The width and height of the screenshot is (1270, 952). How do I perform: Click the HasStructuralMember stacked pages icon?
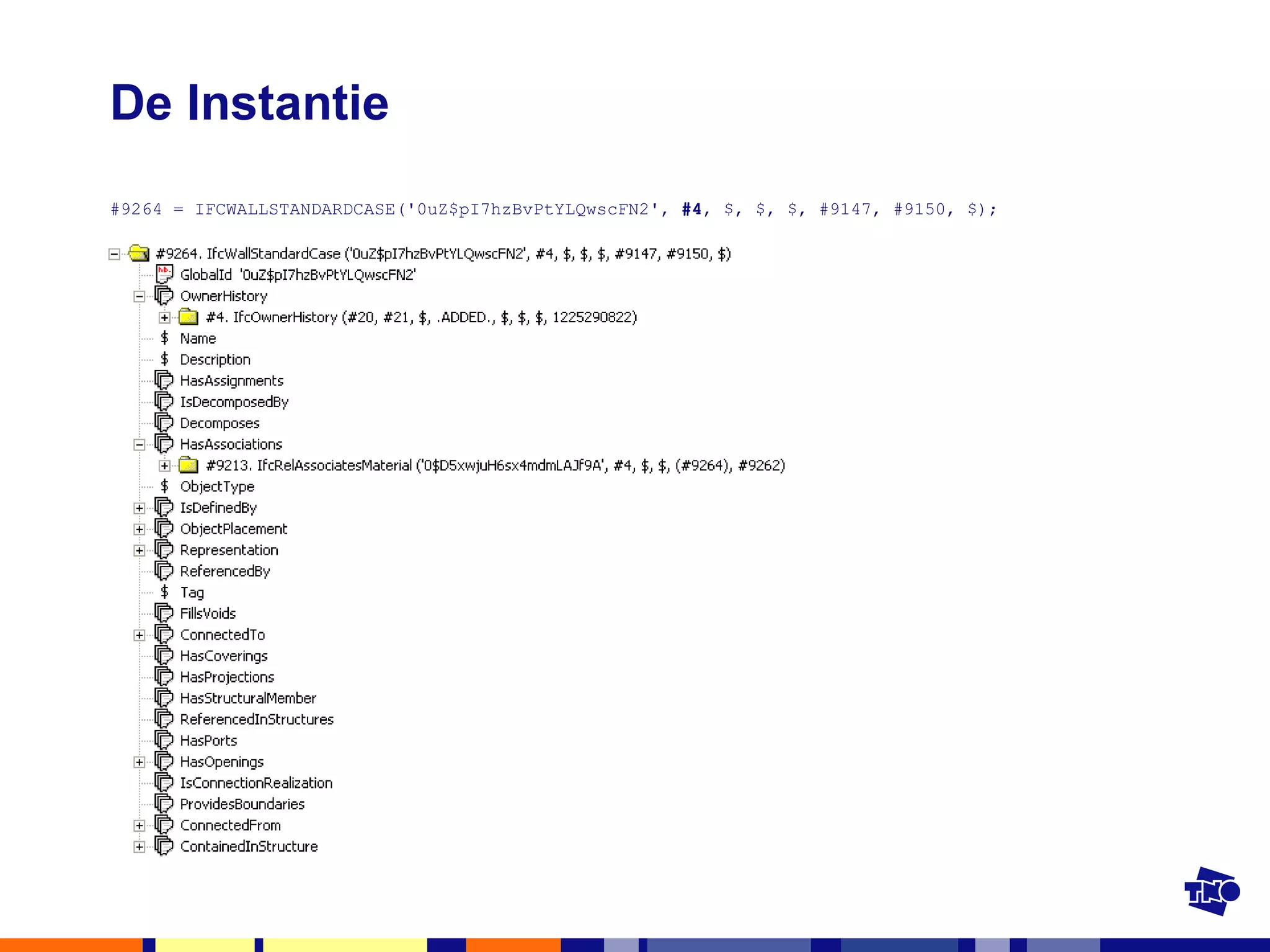pos(164,698)
